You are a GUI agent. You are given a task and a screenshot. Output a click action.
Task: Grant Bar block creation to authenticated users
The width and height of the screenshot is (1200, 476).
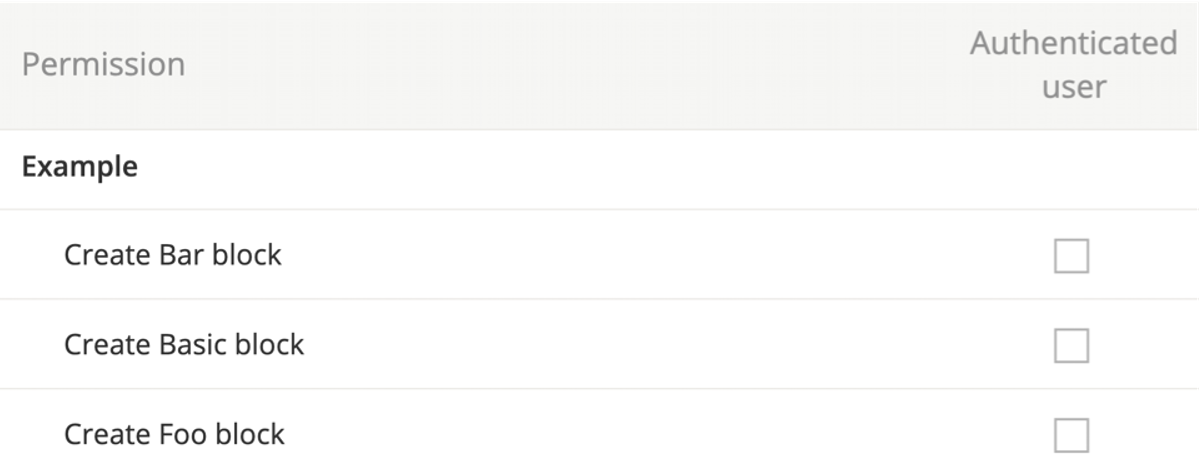pyautogui.click(x=1071, y=256)
